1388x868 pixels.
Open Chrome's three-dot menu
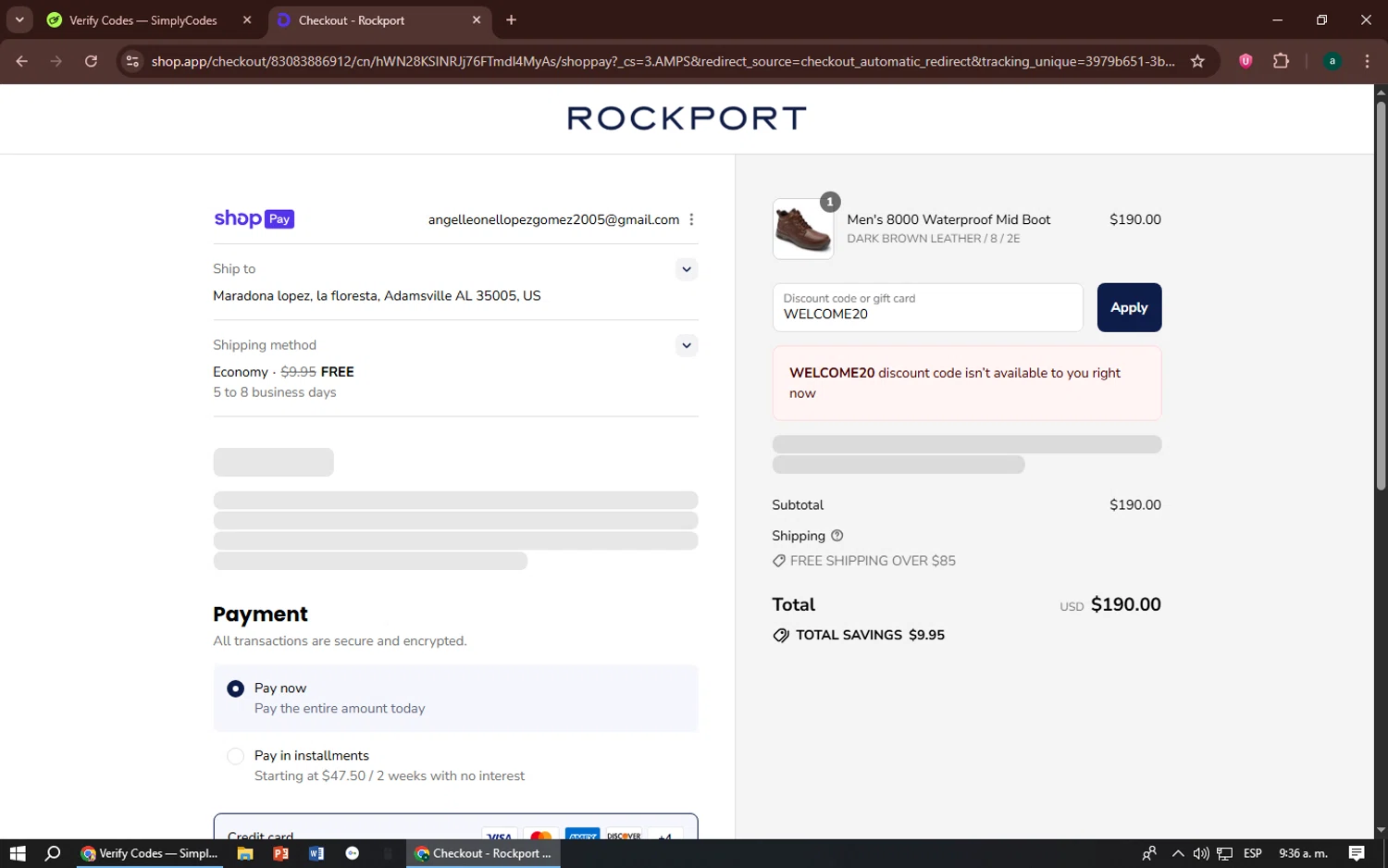click(1367, 61)
